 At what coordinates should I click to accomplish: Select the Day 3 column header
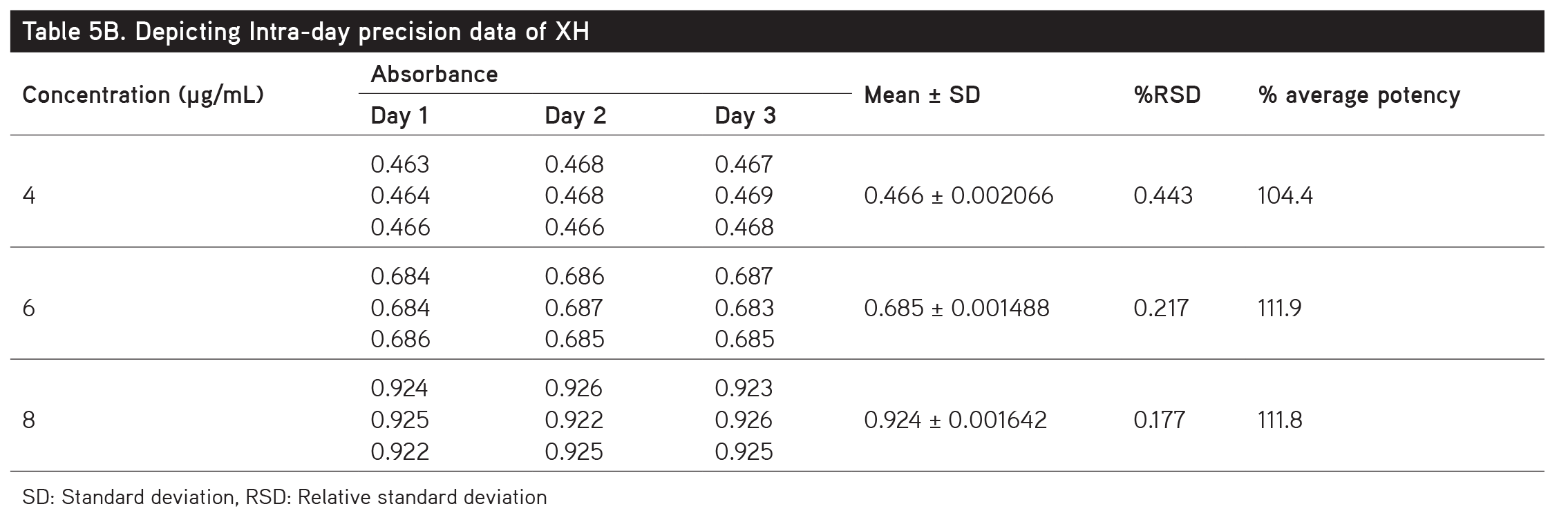[745, 115]
